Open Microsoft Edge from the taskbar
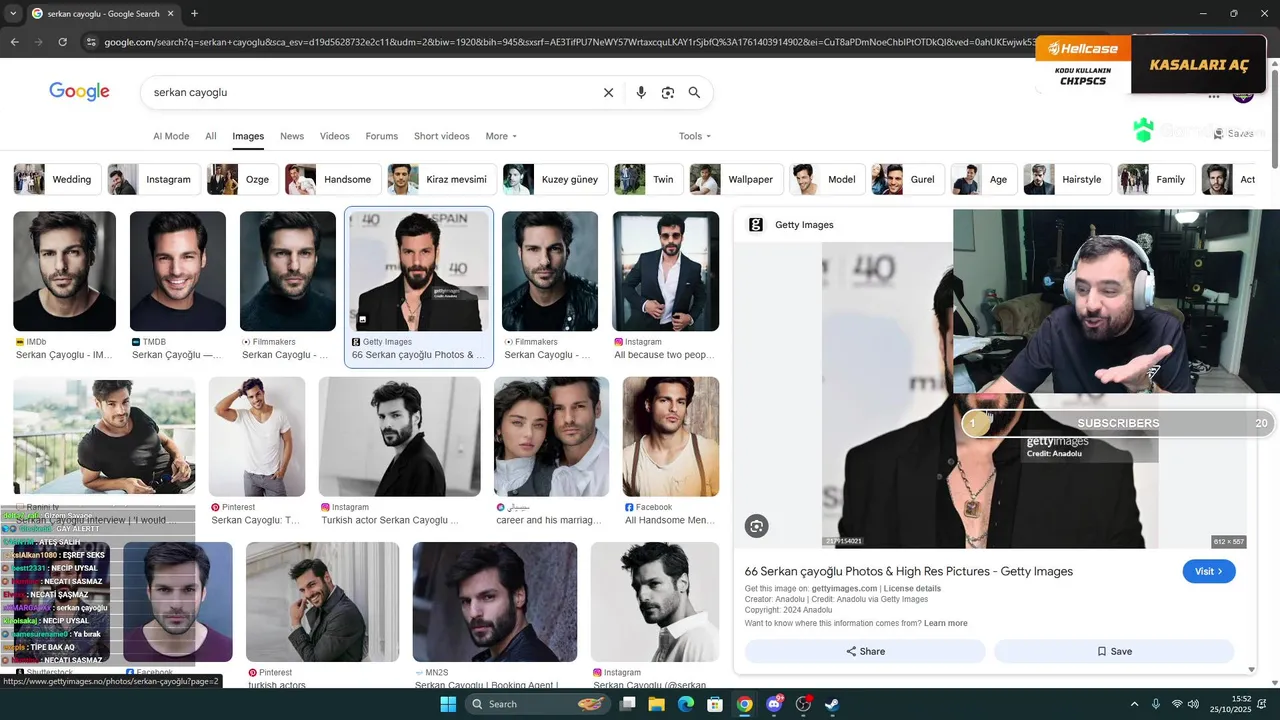Screen dimensions: 1280x720 coord(686,704)
